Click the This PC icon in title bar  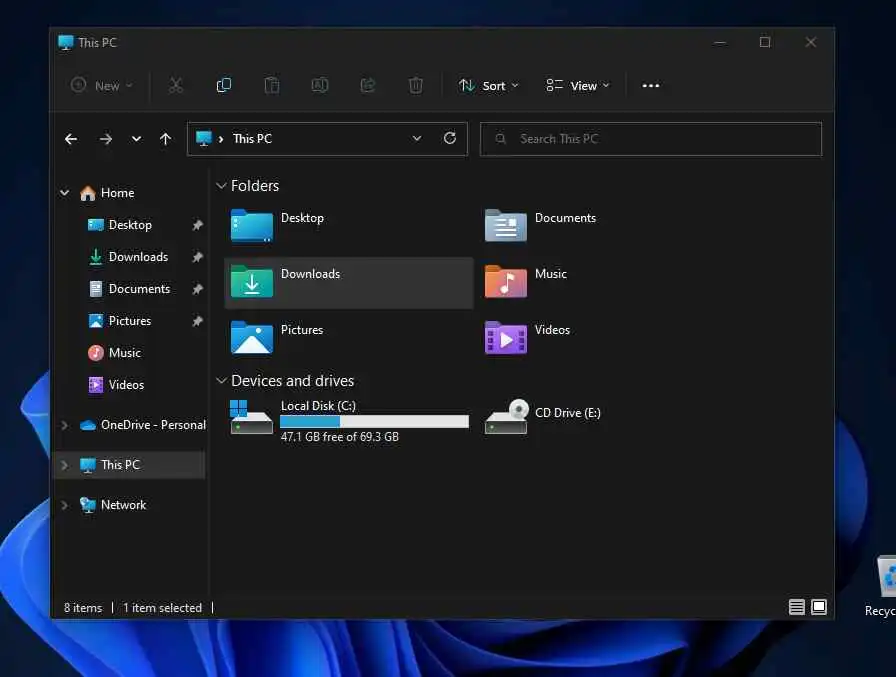tap(66, 42)
